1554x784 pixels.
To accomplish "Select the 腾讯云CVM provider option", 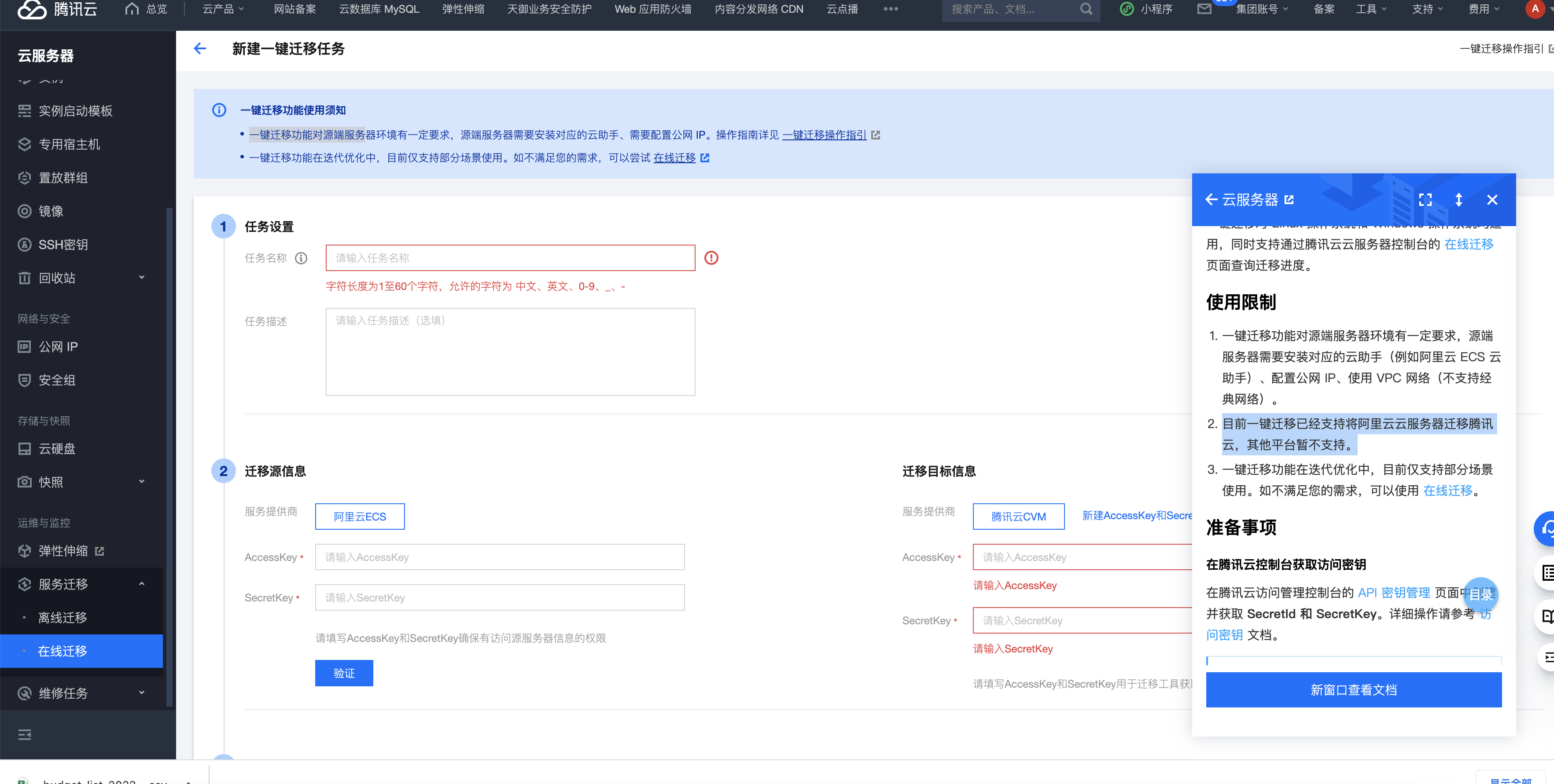I will [1018, 517].
